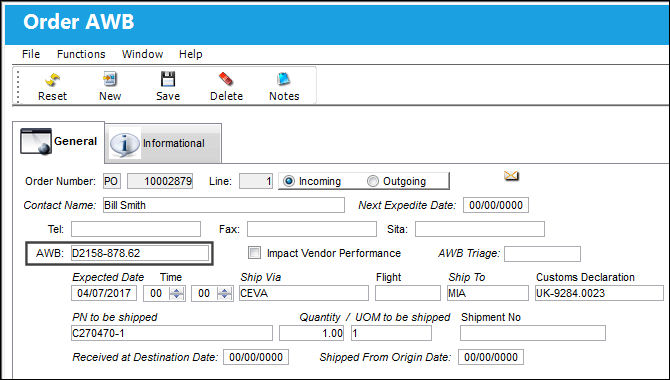Image resolution: width=670 pixels, height=380 pixels.
Task: Click the Line number field
Action: pyautogui.click(x=256, y=181)
